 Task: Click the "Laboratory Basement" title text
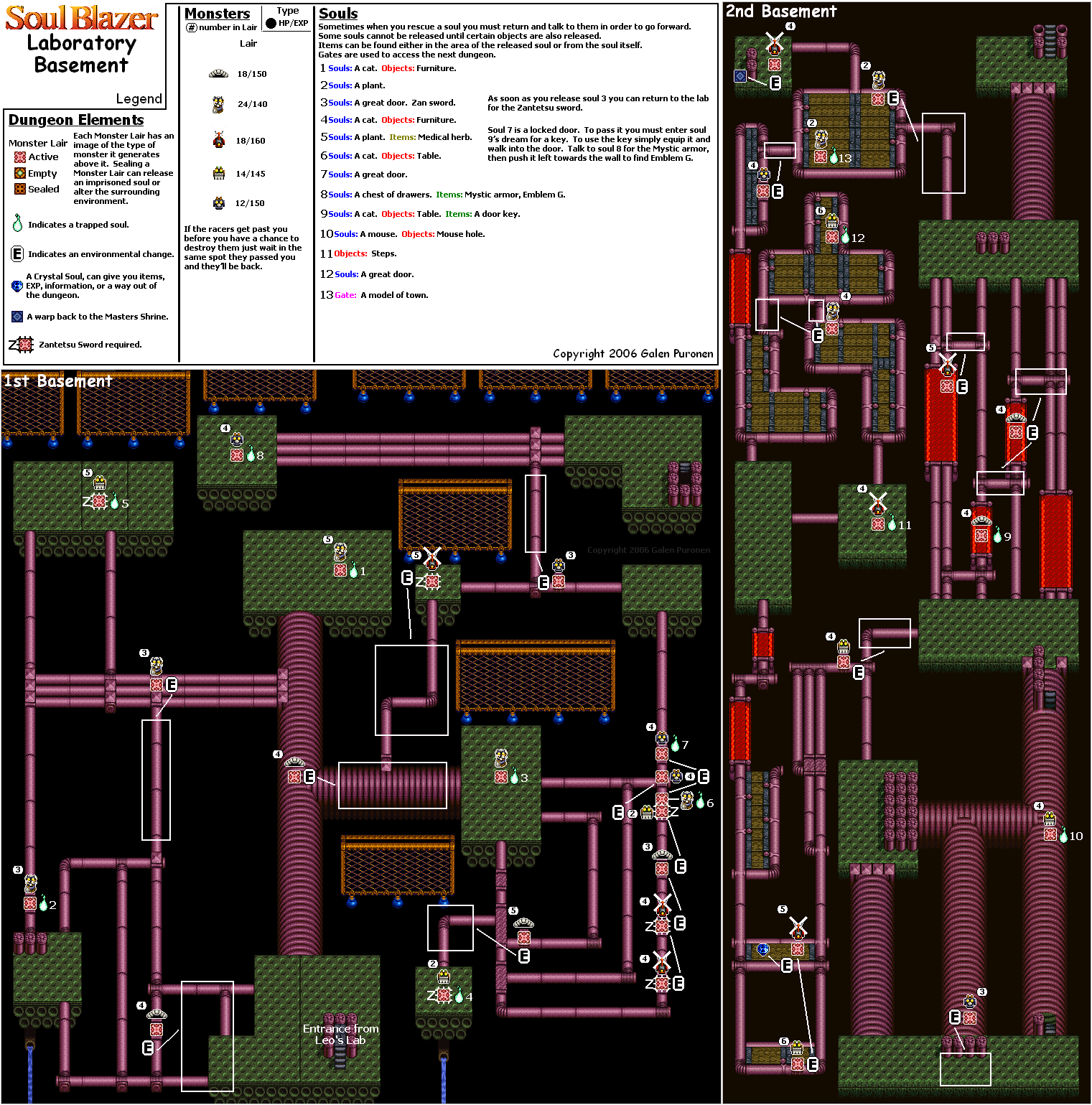pyautogui.click(x=82, y=54)
